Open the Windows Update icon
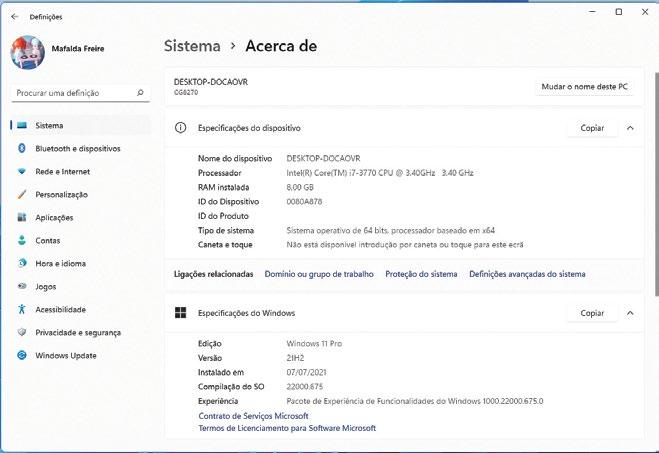 (x=22, y=355)
